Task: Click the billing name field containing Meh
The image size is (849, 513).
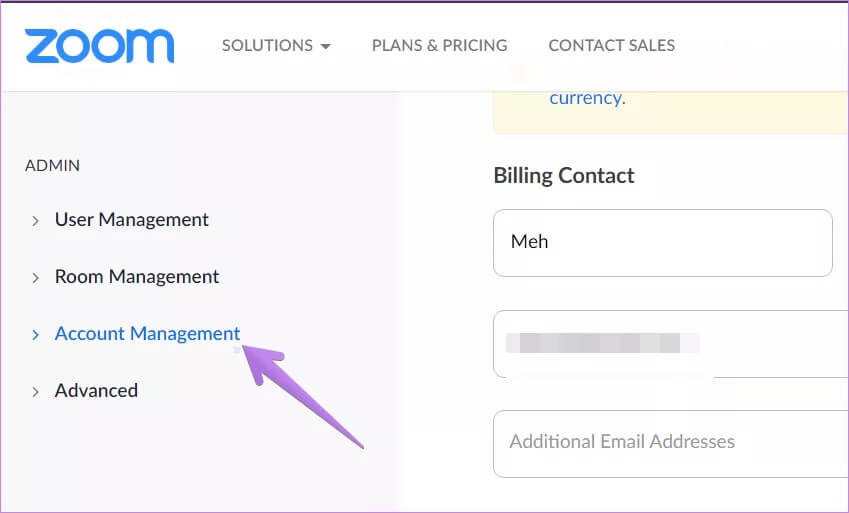Action: tap(663, 243)
